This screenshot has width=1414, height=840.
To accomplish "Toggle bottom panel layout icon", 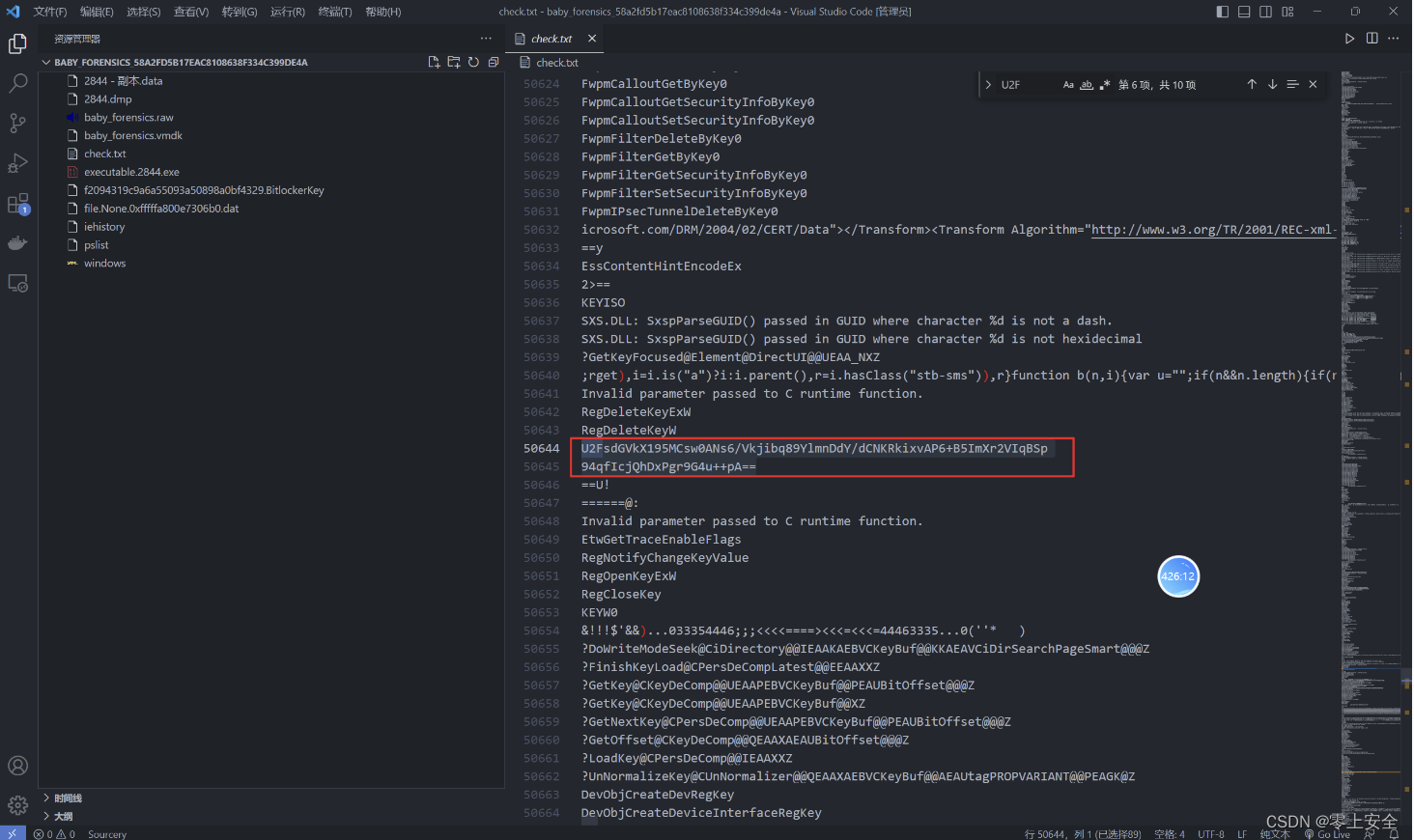I will pos(1244,12).
